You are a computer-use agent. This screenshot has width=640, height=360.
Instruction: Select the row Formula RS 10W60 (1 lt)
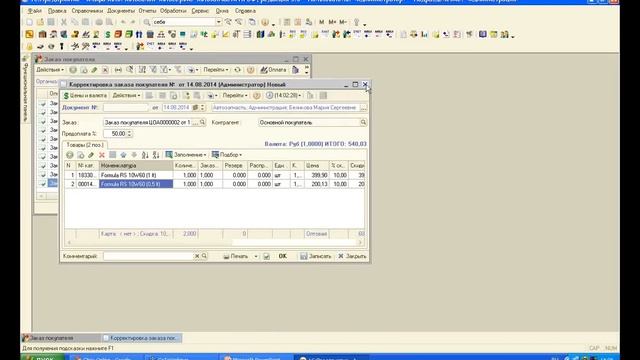point(214,175)
